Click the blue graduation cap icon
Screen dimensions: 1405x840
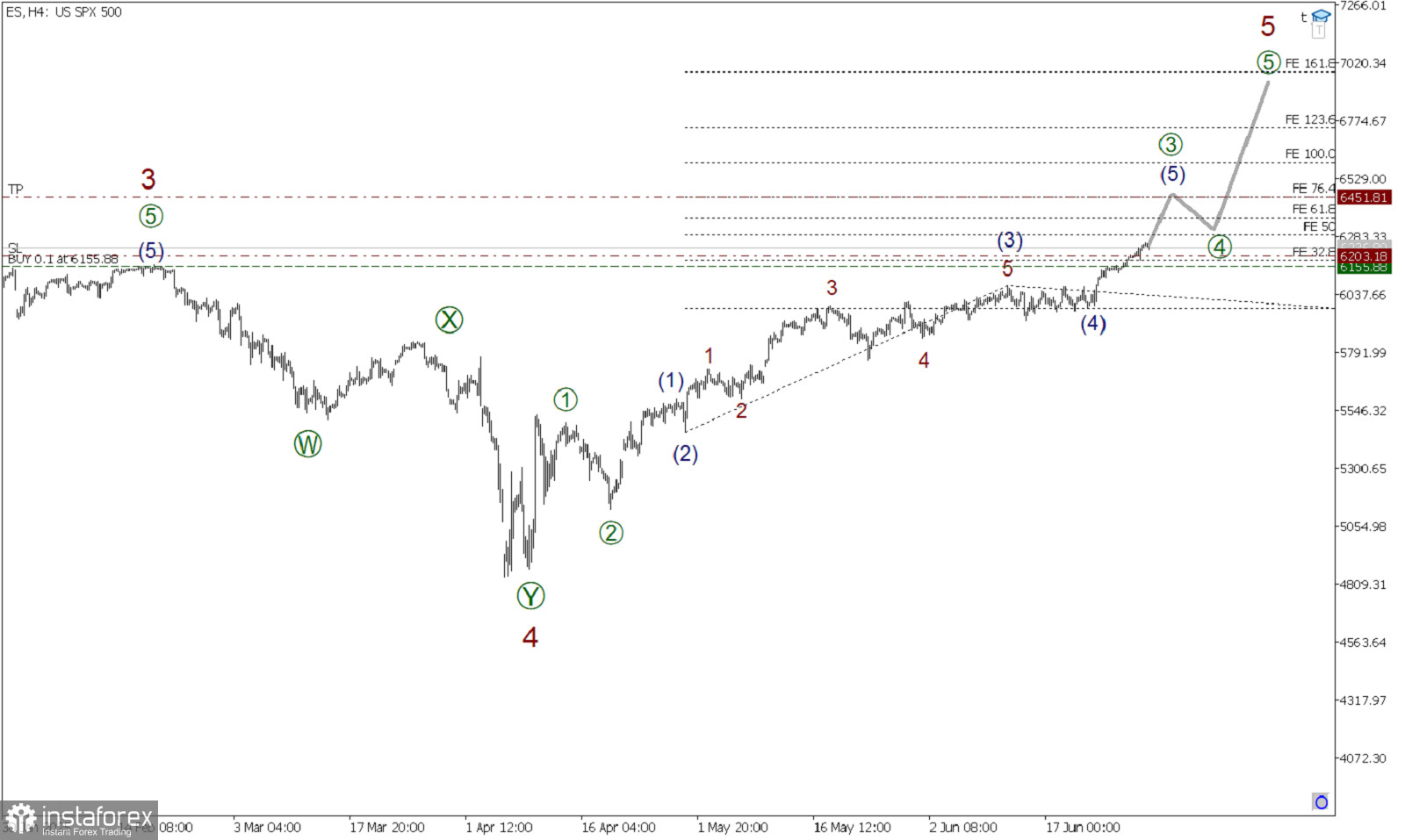1321,16
